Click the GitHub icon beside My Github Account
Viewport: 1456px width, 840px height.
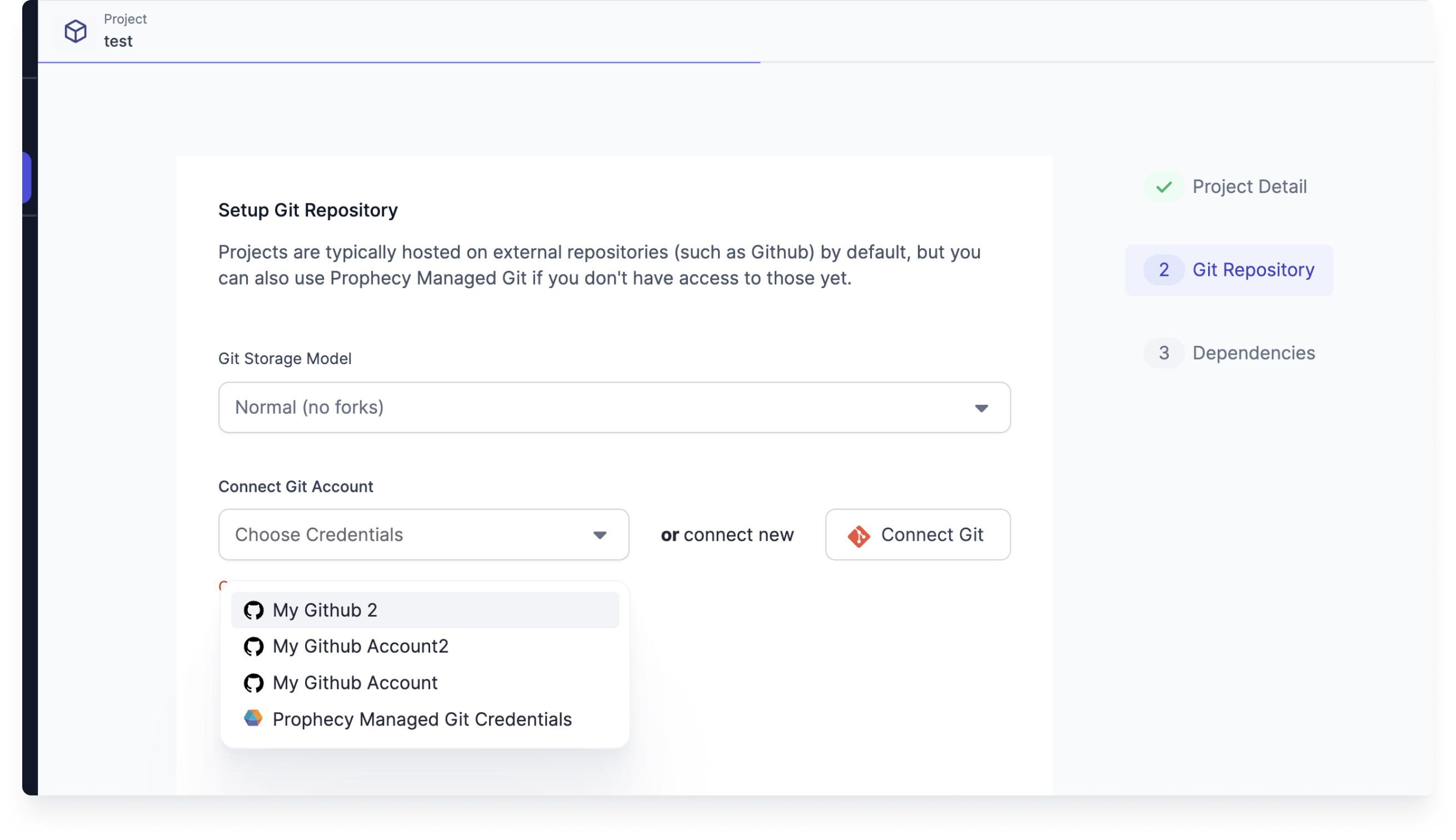click(254, 683)
